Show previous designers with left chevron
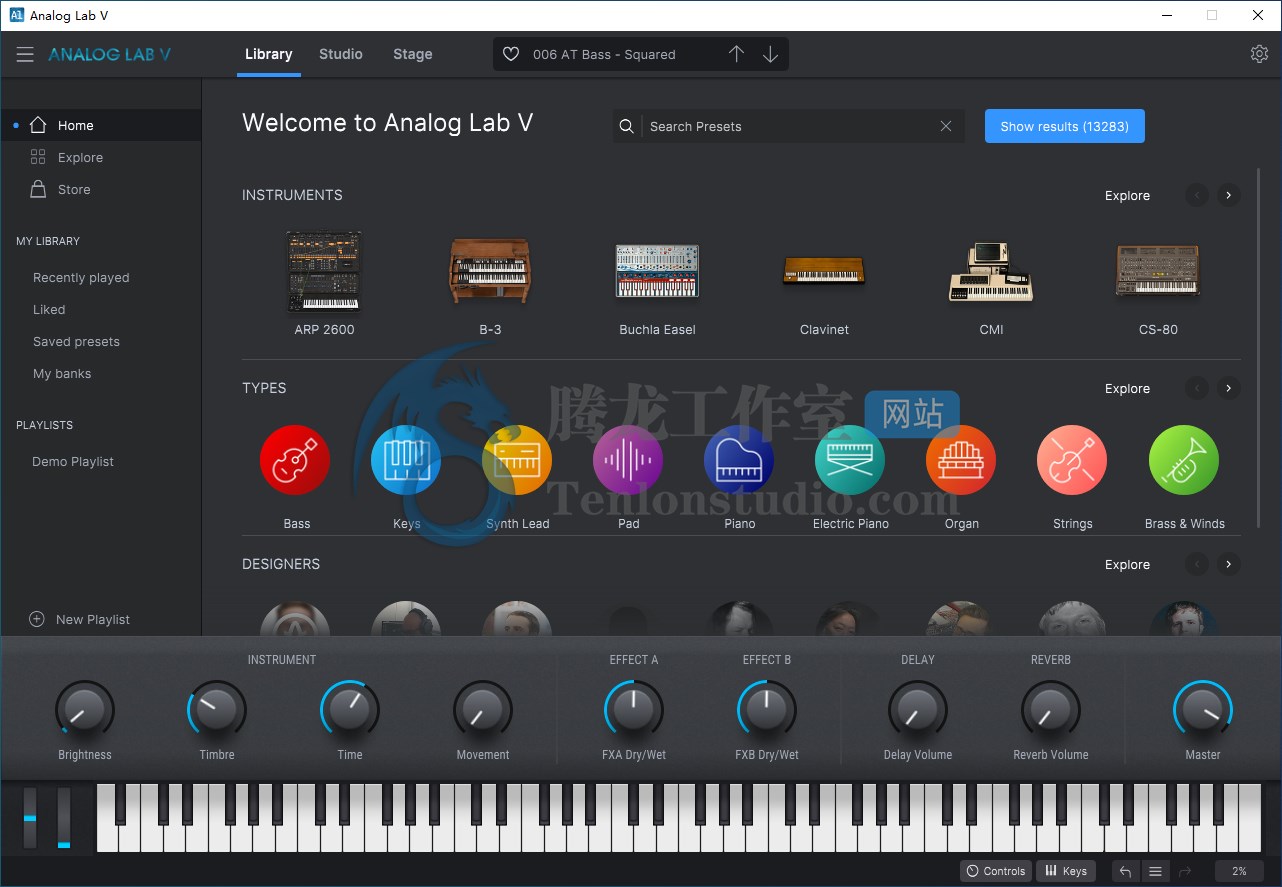This screenshot has height=887, width=1282. pos(1197,564)
